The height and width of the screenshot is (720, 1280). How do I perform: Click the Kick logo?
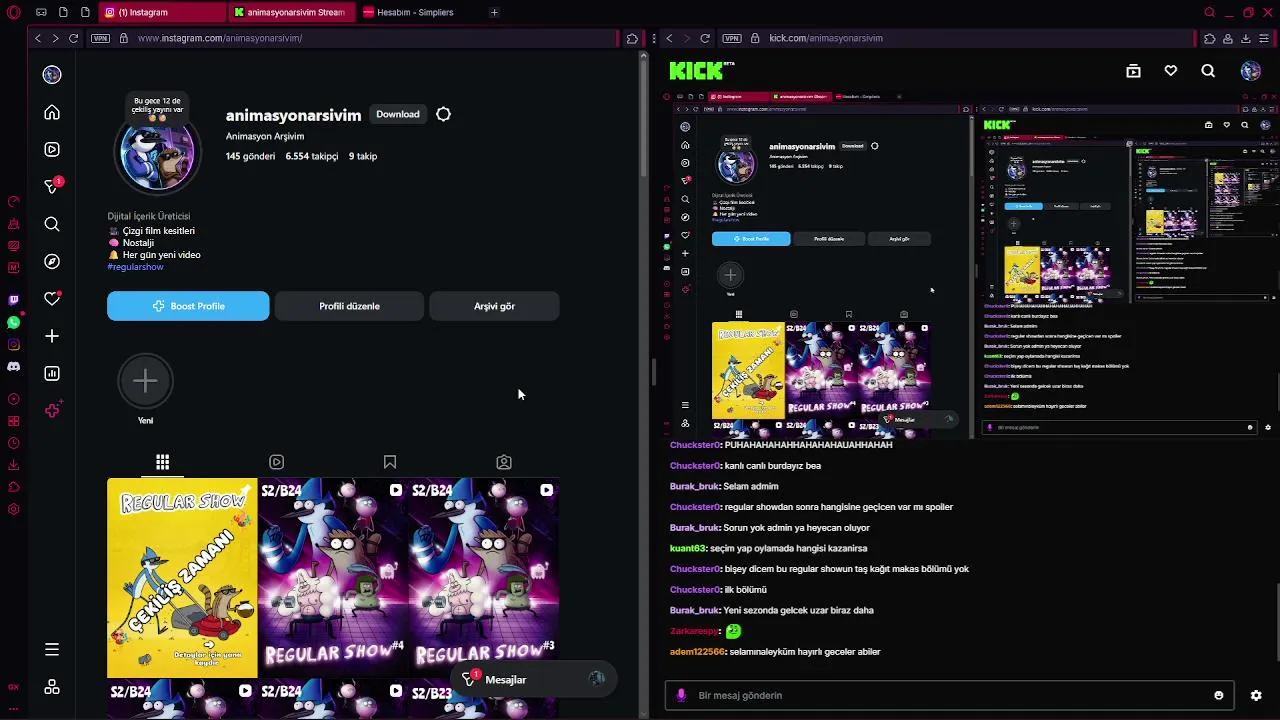[702, 71]
